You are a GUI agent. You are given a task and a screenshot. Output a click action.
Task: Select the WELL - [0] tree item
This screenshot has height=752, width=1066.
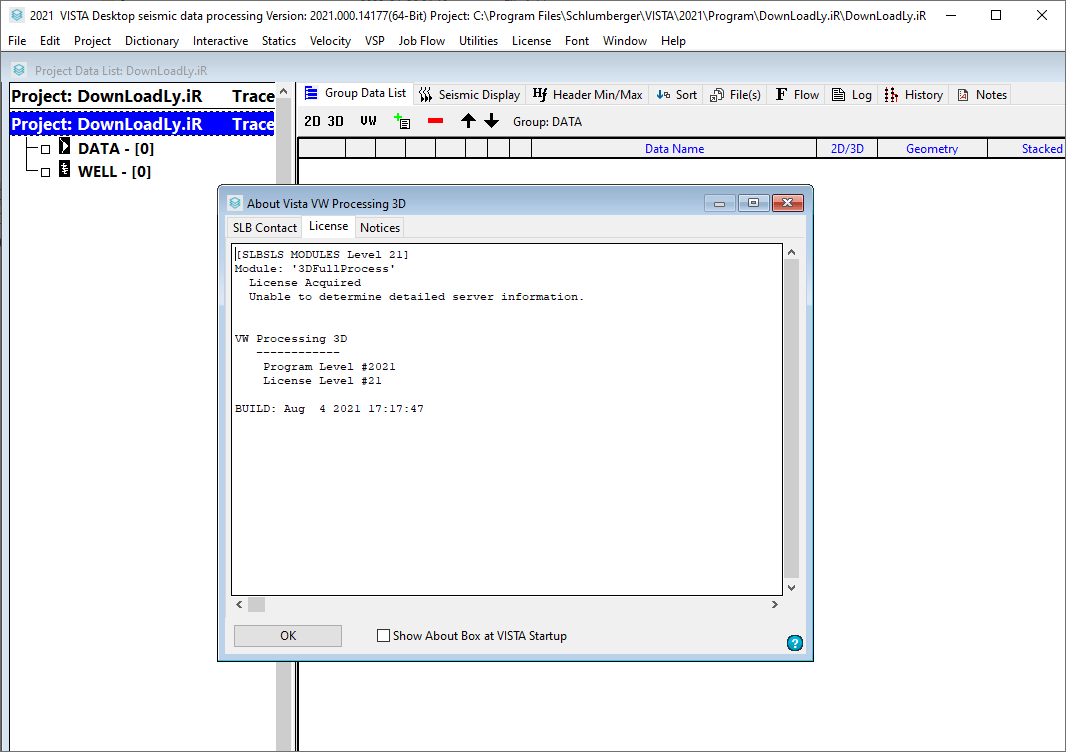[114, 171]
